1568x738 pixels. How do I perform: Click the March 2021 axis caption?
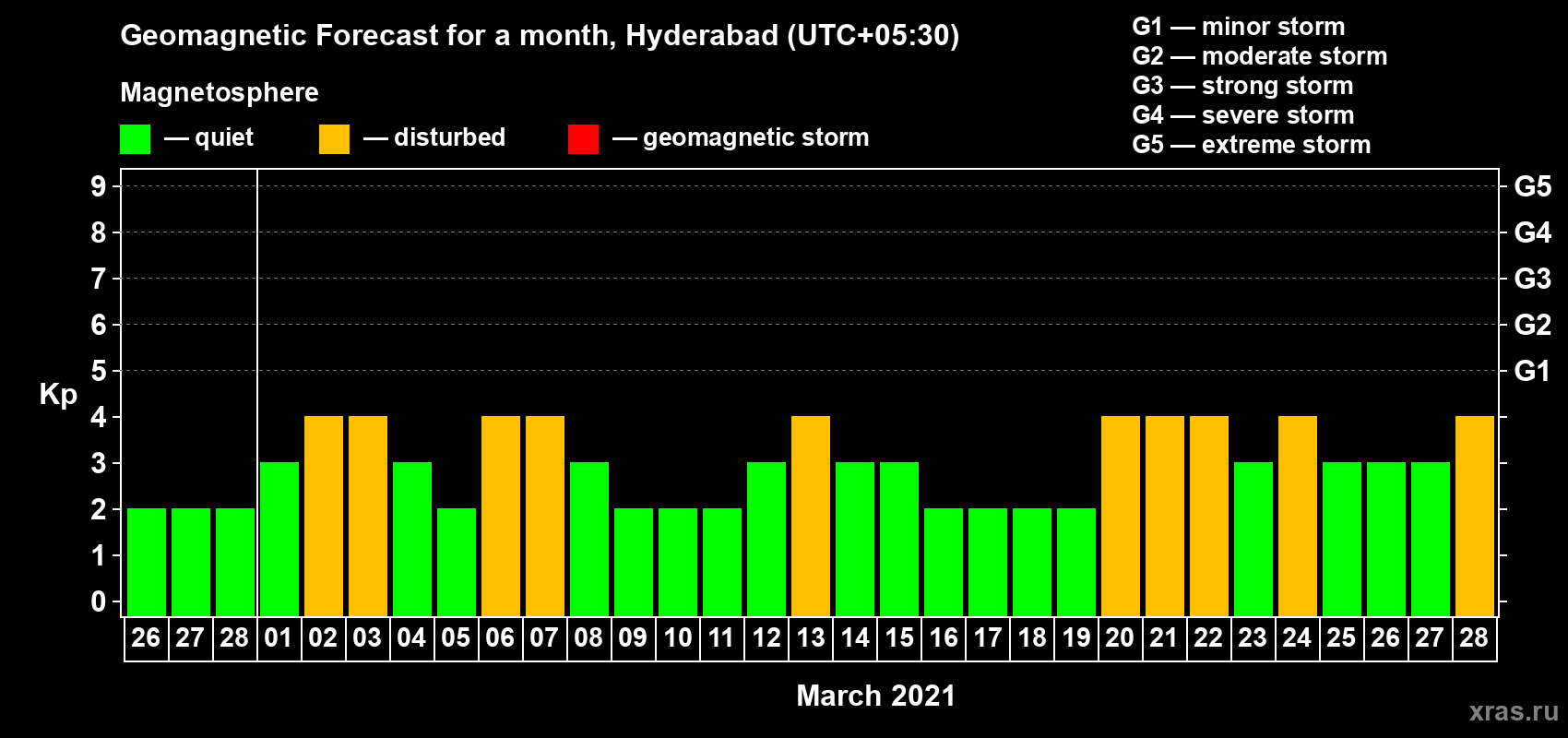(875, 696)
